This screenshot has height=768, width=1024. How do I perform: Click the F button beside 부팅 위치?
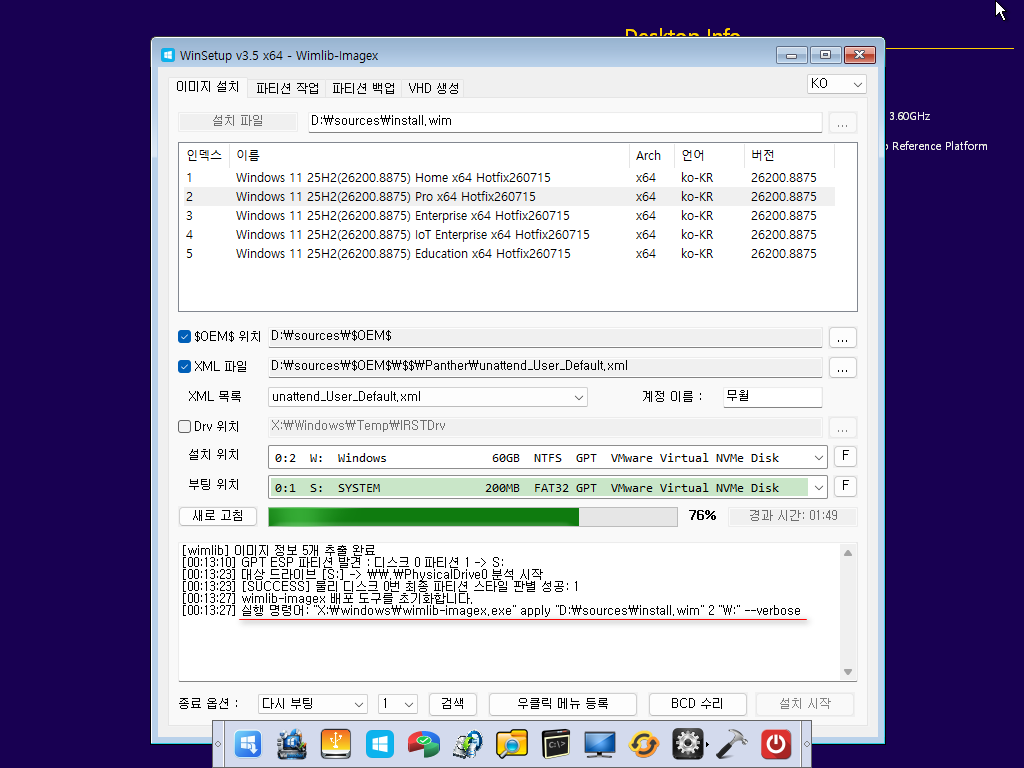tap(845, 487)
